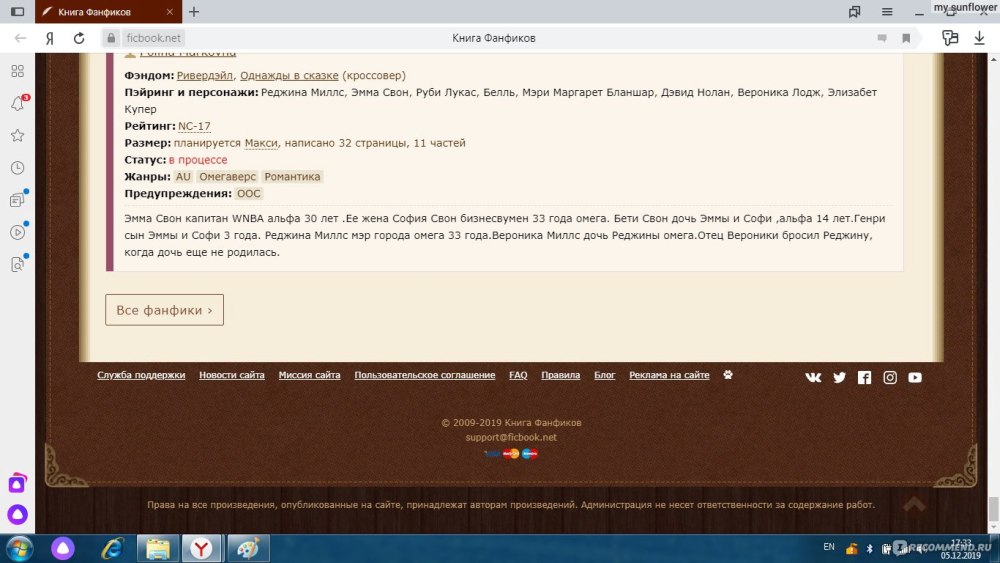The image size is (1000, 563).
Task: Open Alice in the Windows taskbar
Action: click(62, 548)
